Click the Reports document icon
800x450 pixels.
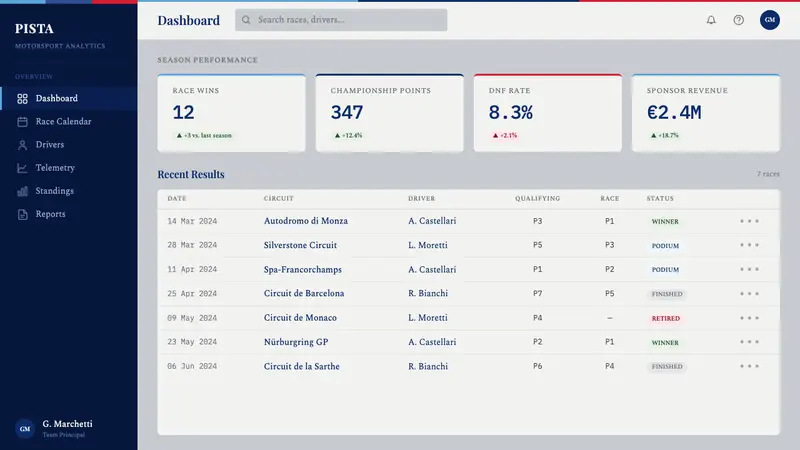click(22, 214)
